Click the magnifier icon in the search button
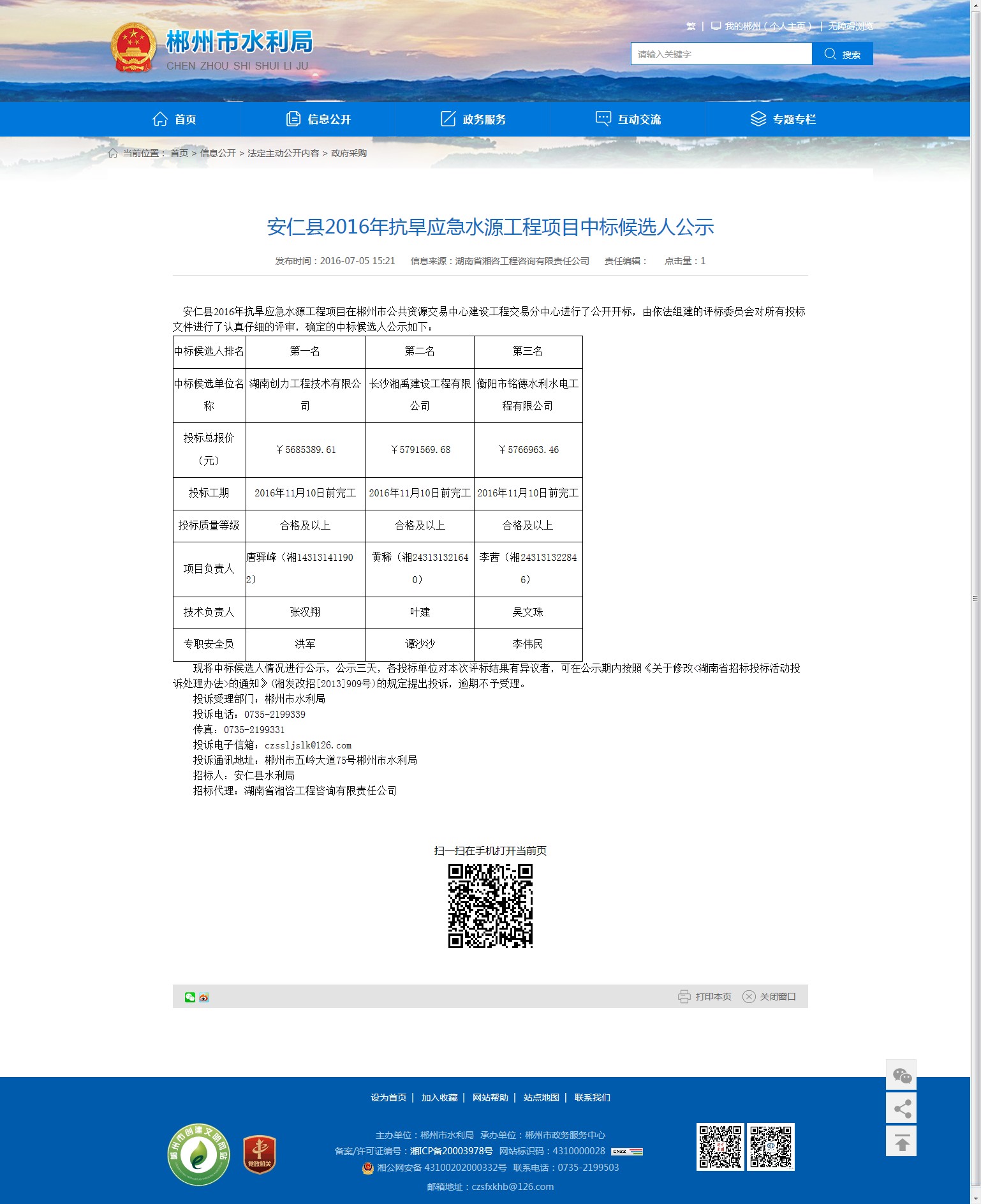This screenshot has width=981, height=1204. 830,54
